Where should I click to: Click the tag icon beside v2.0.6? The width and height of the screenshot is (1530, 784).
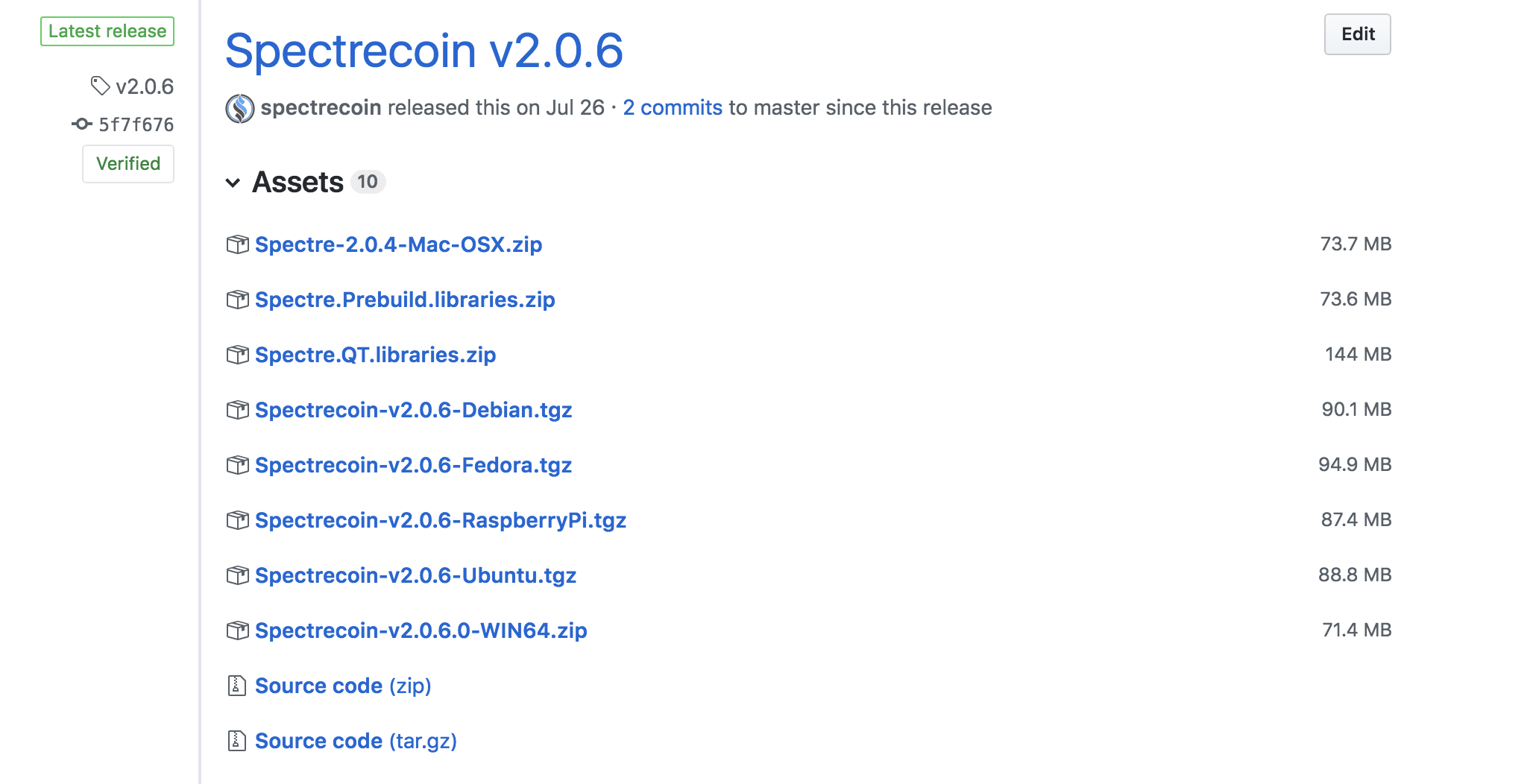point(100,86)
